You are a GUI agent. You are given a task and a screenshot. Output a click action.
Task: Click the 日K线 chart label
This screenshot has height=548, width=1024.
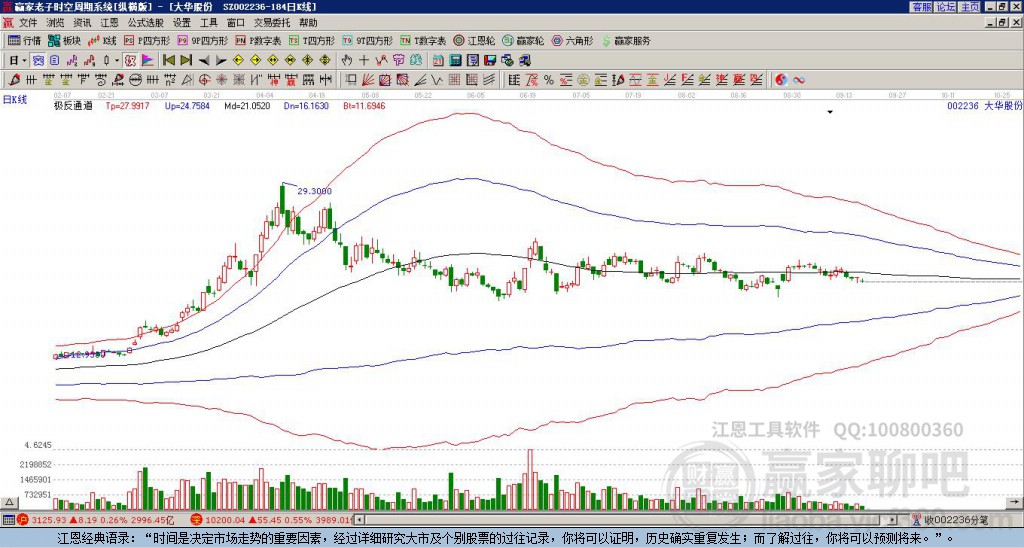pyautogui.click(x=15, y=100)
